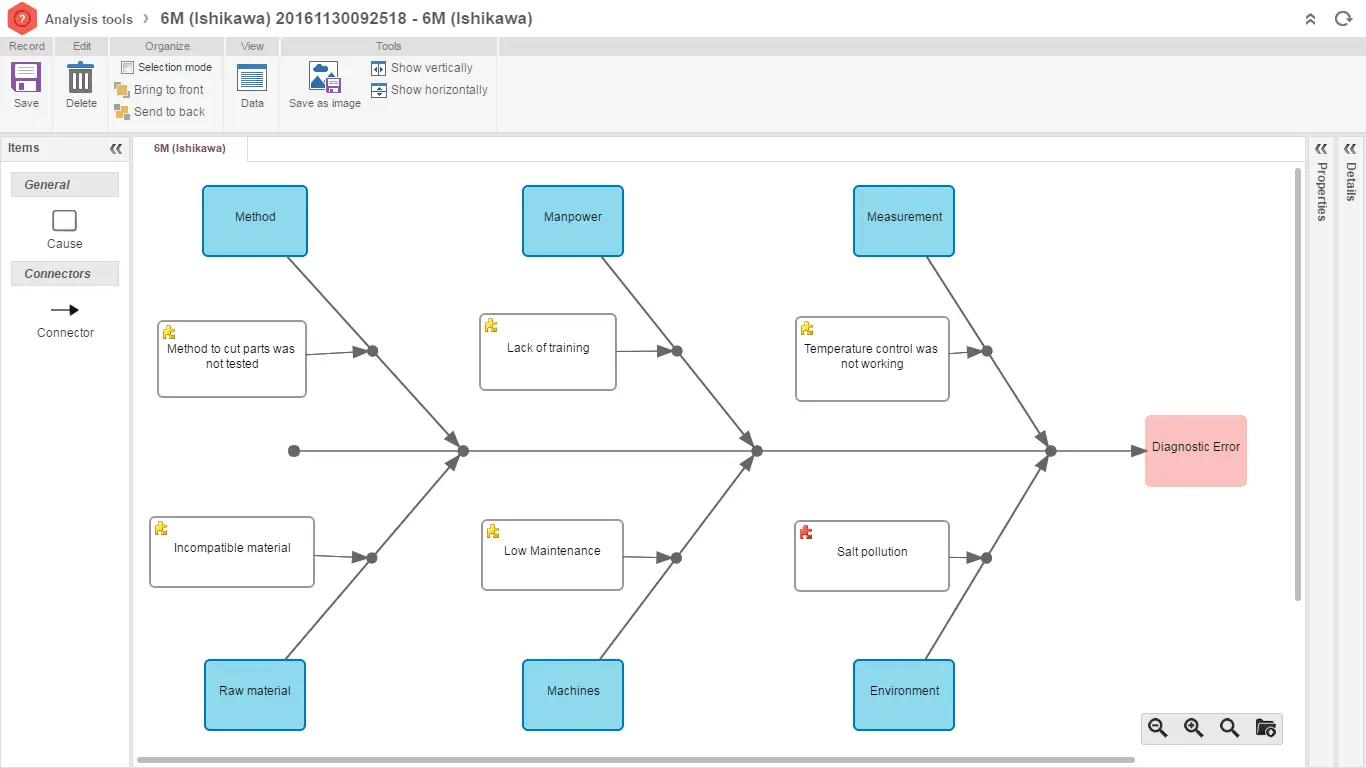Screen dimensions: 1366x768
Task: Click the folder icon next to zoom tools
Action: [x=1265, y=728]
